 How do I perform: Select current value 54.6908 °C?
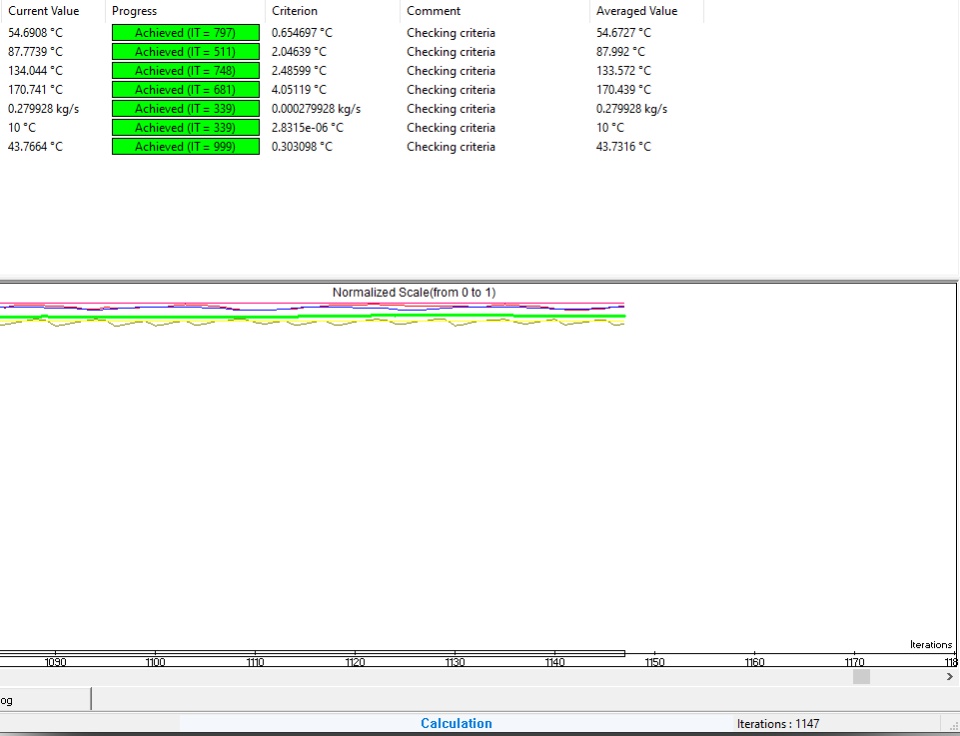[x=35, y=32]
